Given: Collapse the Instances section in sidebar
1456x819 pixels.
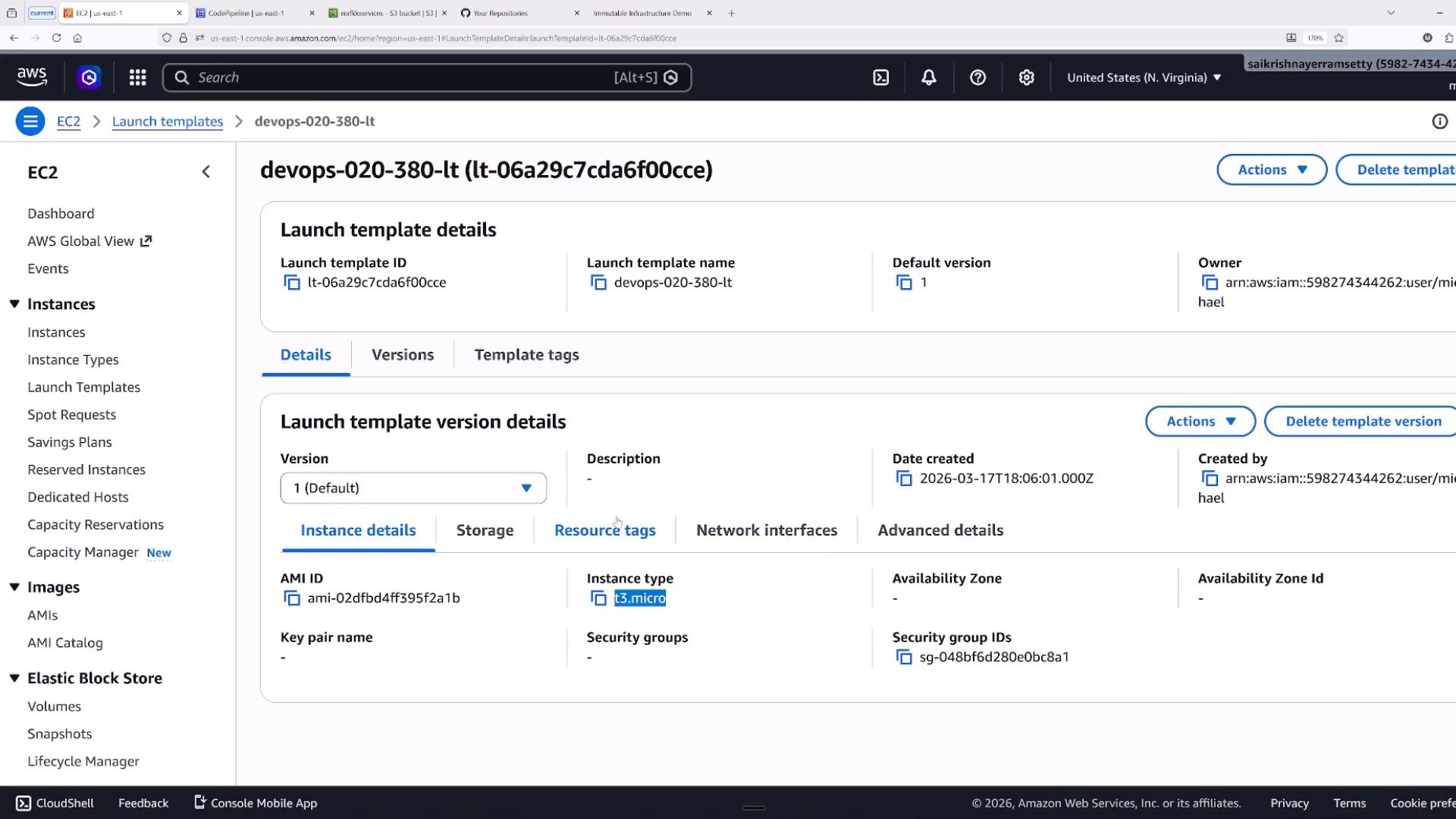Looking at the screenshot, I should coord(14,304).
